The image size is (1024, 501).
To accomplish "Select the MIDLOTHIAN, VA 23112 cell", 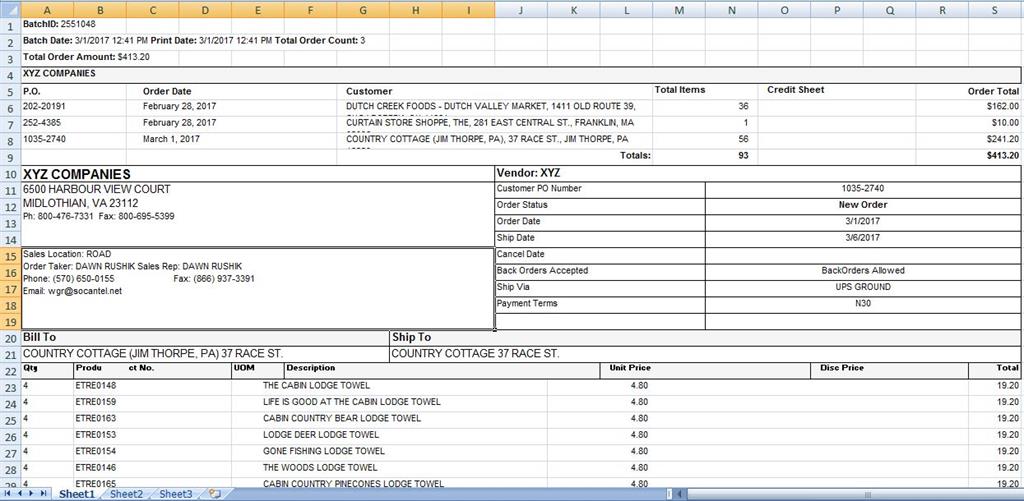I will 80,203.
